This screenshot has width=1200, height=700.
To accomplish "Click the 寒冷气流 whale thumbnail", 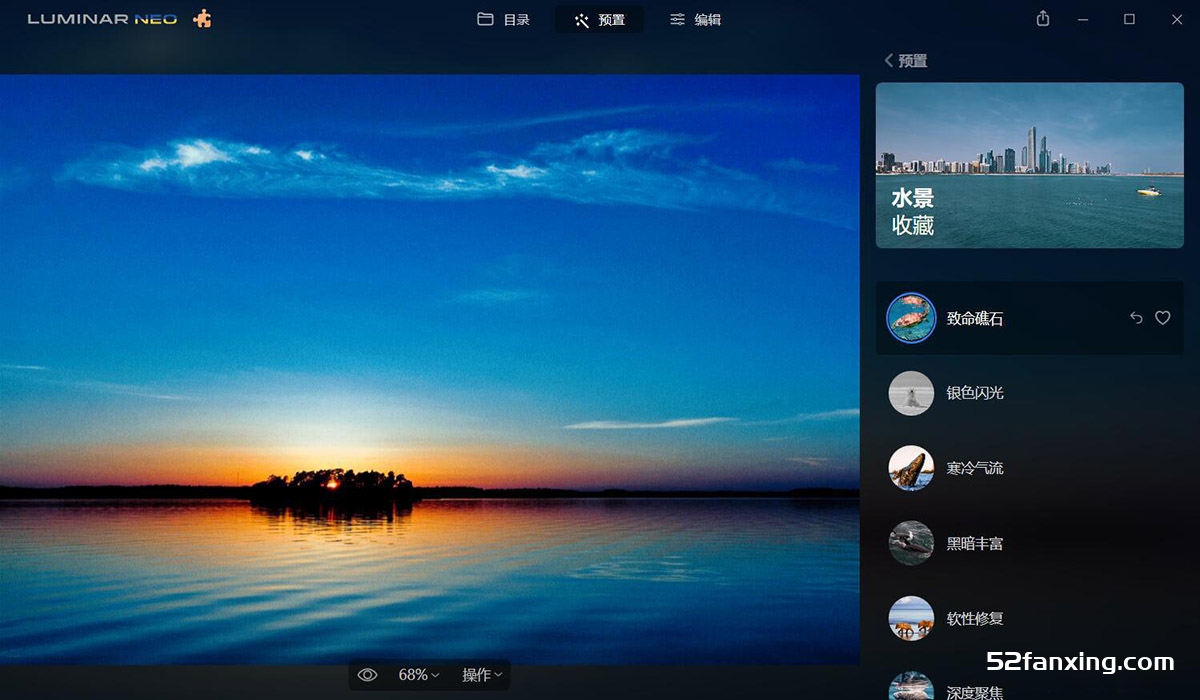I will [x=911, y=468].
